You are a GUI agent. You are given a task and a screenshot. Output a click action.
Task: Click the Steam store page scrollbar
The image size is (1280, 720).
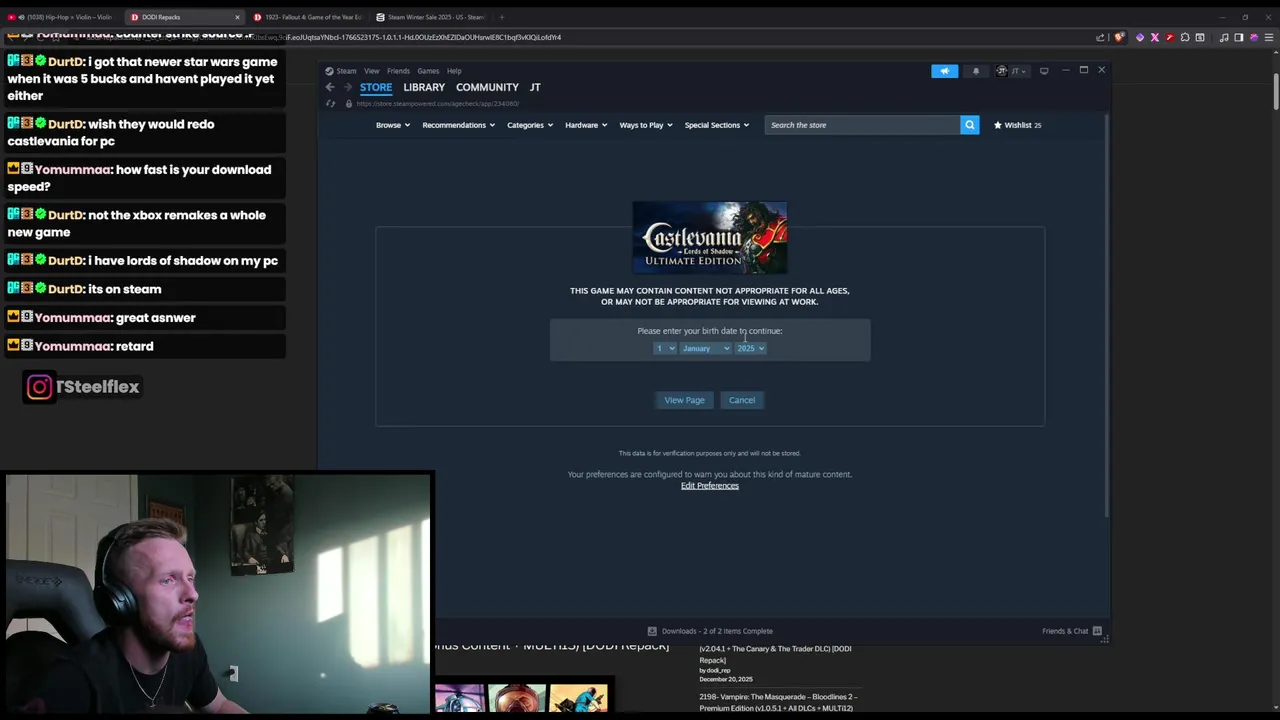coord(1106,315)
